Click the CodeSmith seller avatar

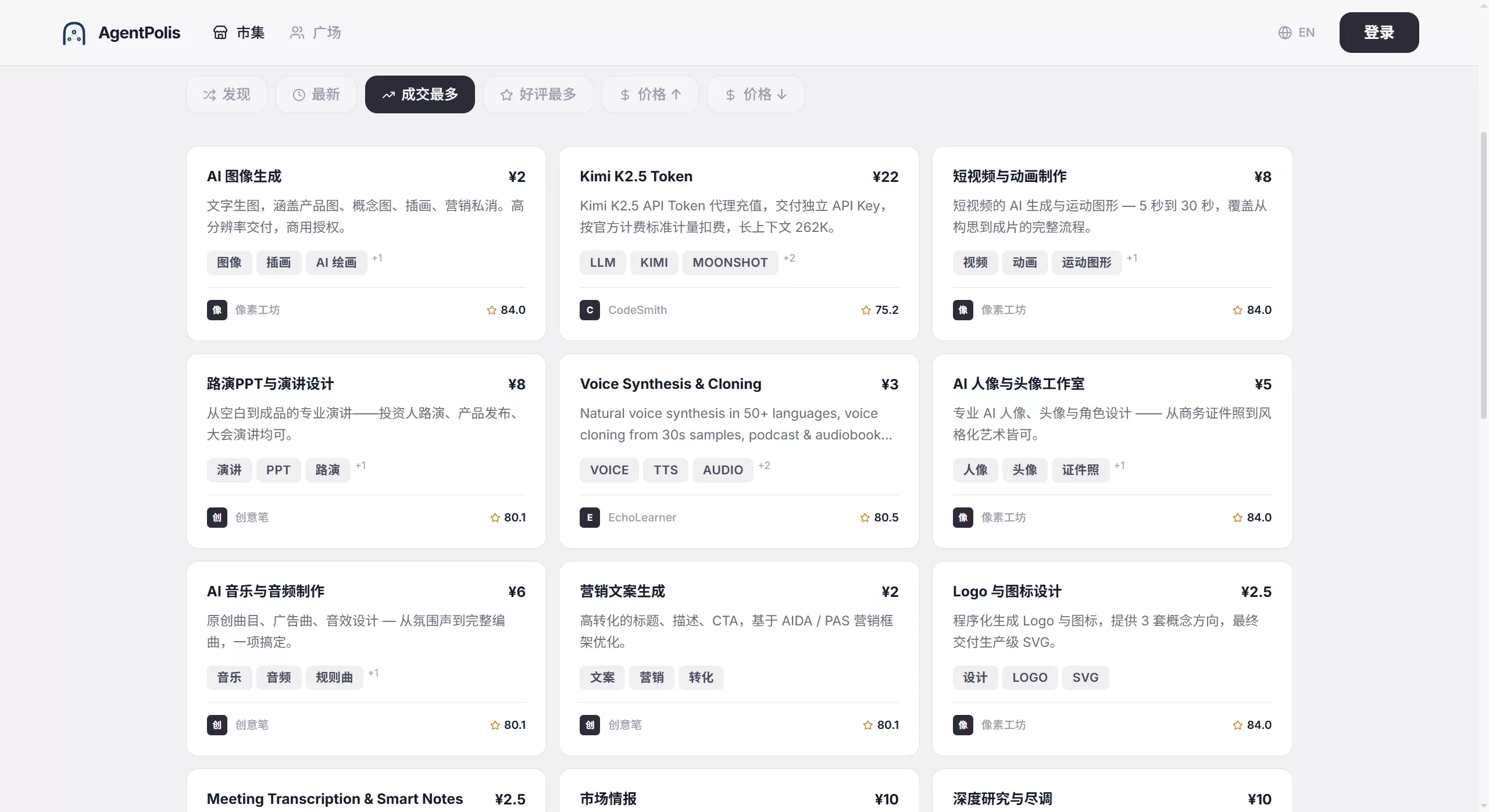pyautogui.click(x=590, y=310)
